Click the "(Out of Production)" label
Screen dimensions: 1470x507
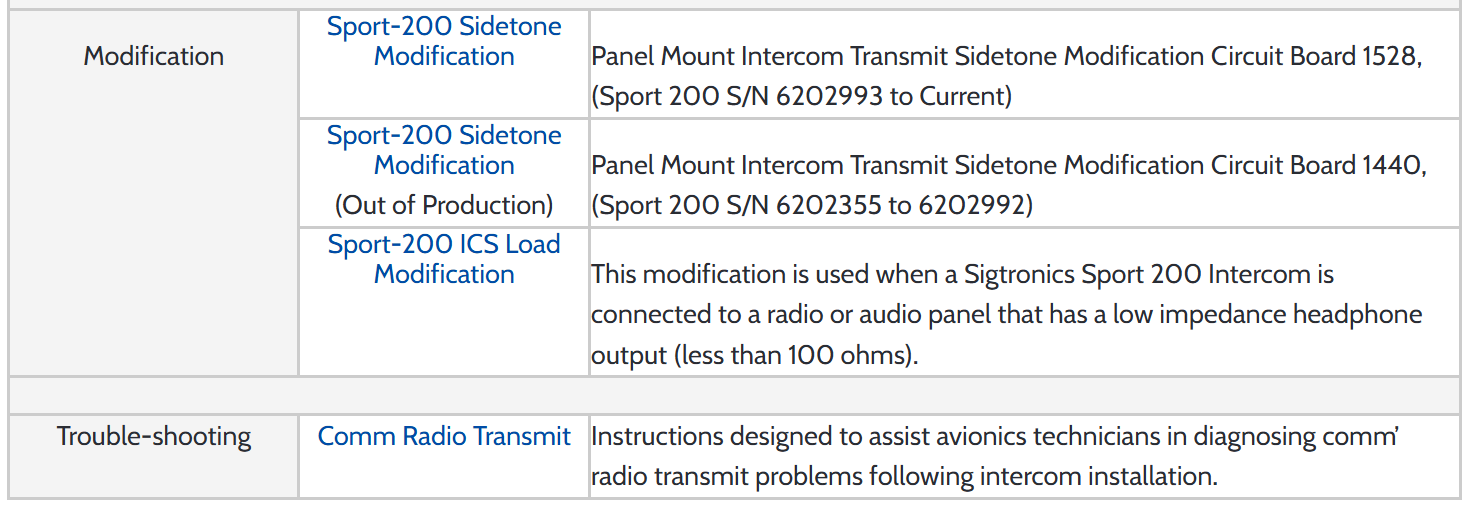click(x=444, y=205)
